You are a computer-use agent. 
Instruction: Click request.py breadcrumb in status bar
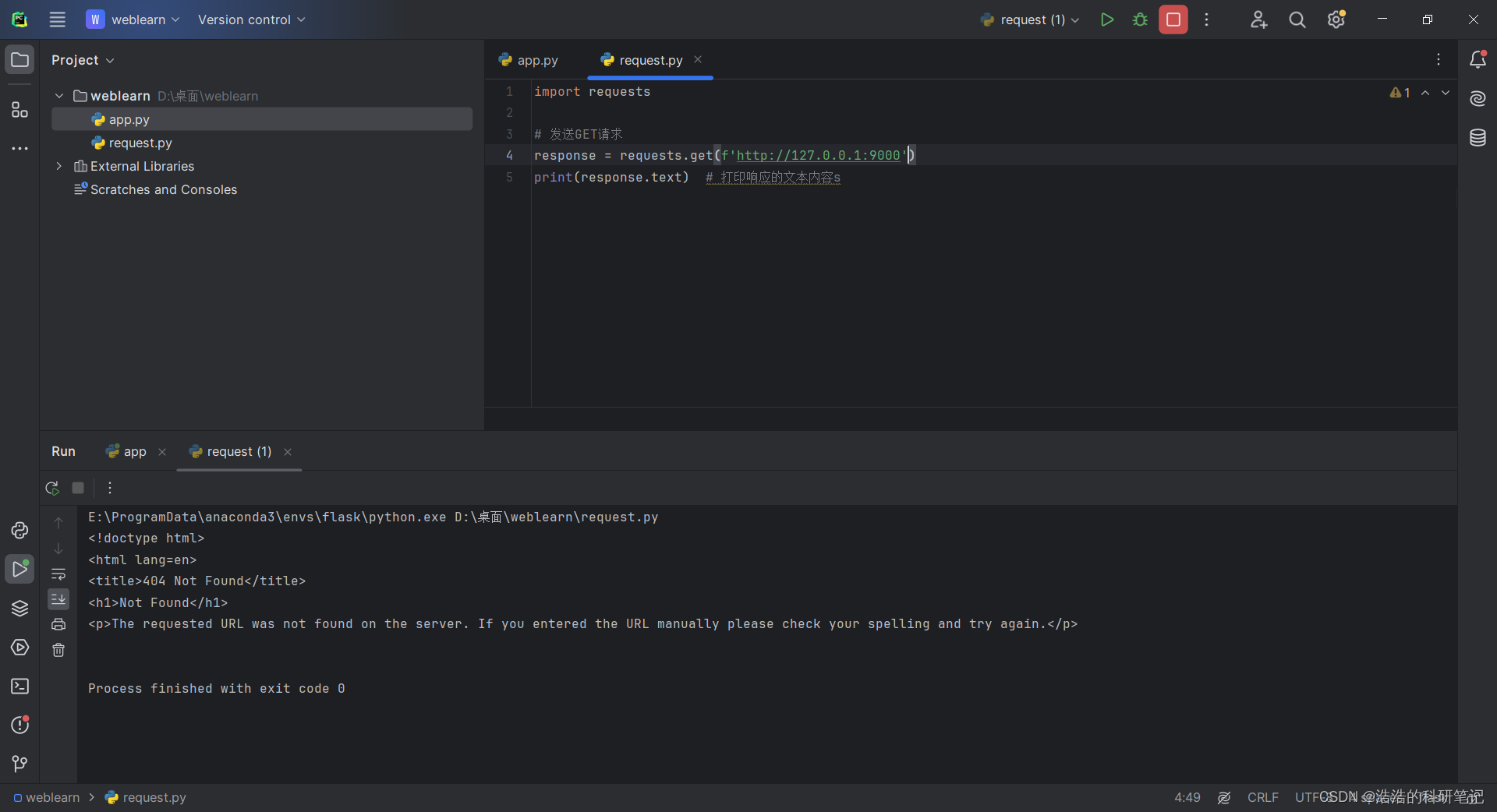pos(146,797)
